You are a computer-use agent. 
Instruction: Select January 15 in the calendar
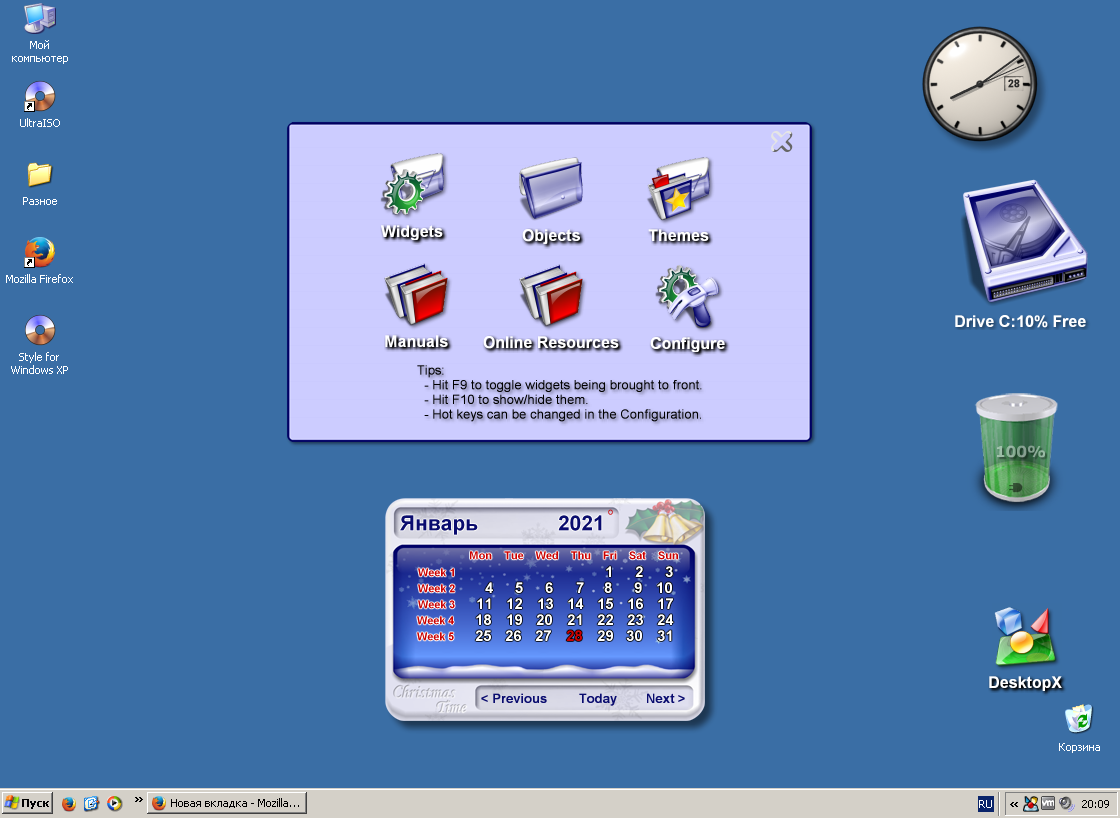(x=606, y=604)
